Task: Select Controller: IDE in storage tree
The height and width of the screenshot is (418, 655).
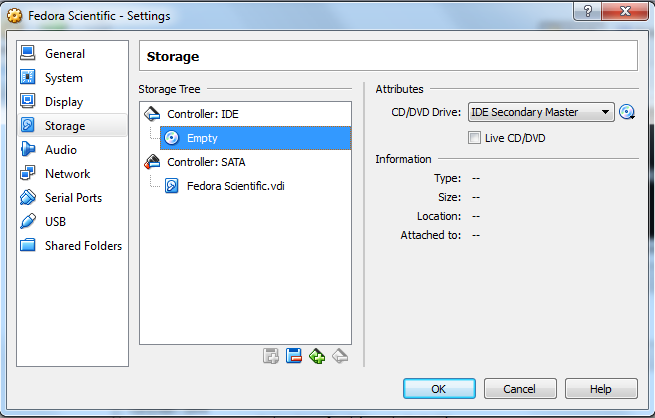Action: (202, 114)
